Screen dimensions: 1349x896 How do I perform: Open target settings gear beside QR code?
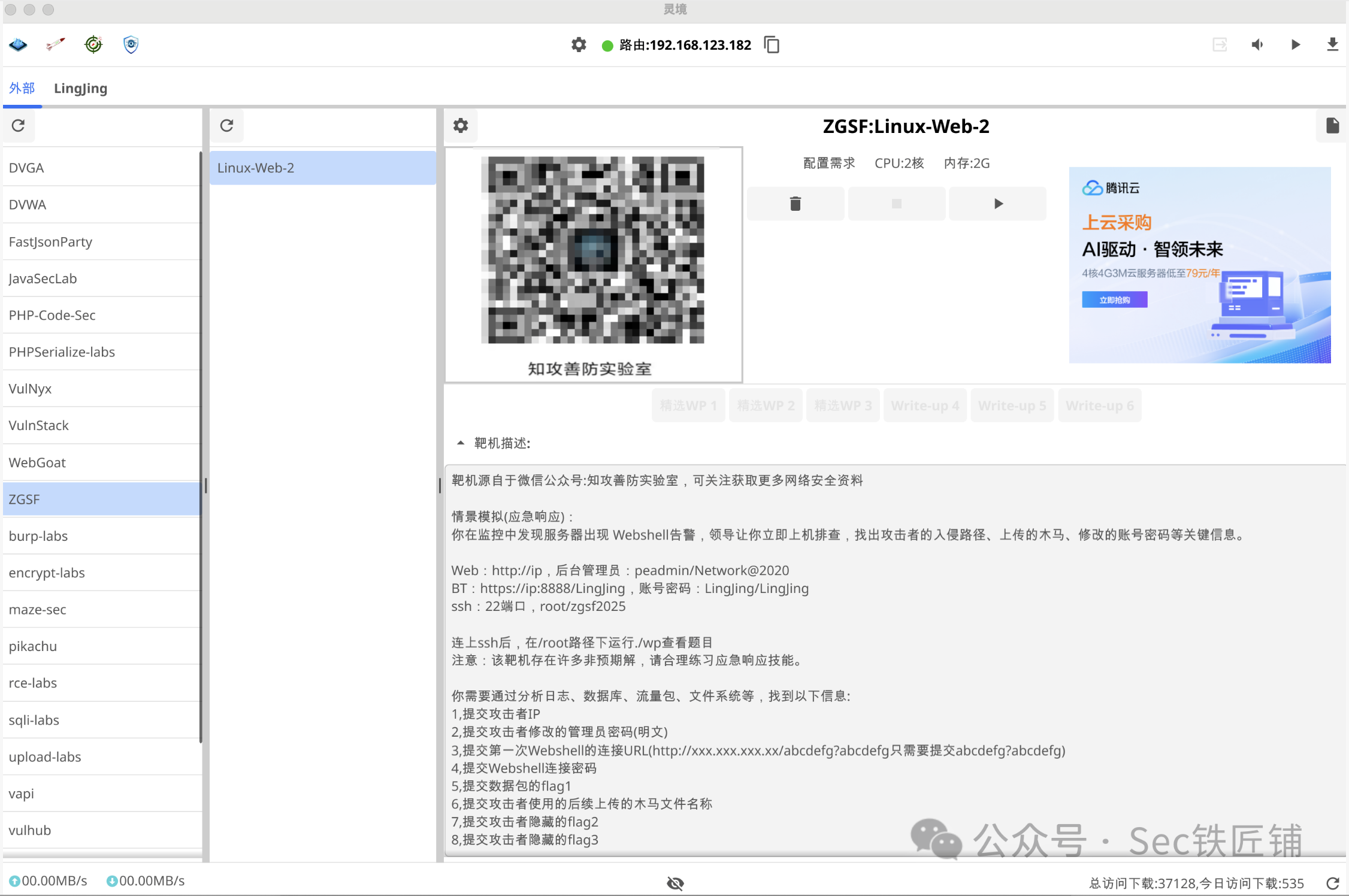pos(461,126)
